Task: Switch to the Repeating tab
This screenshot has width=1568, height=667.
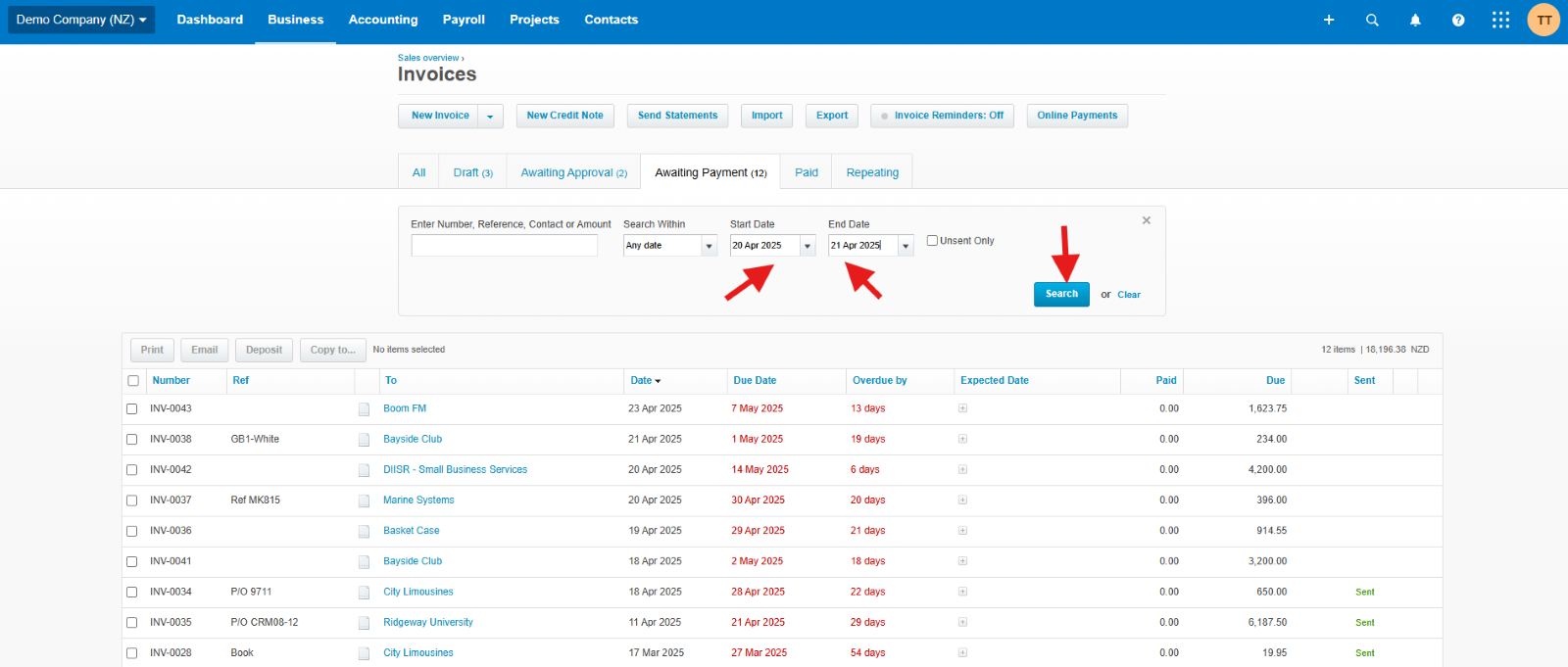Action: click(872, 172)
